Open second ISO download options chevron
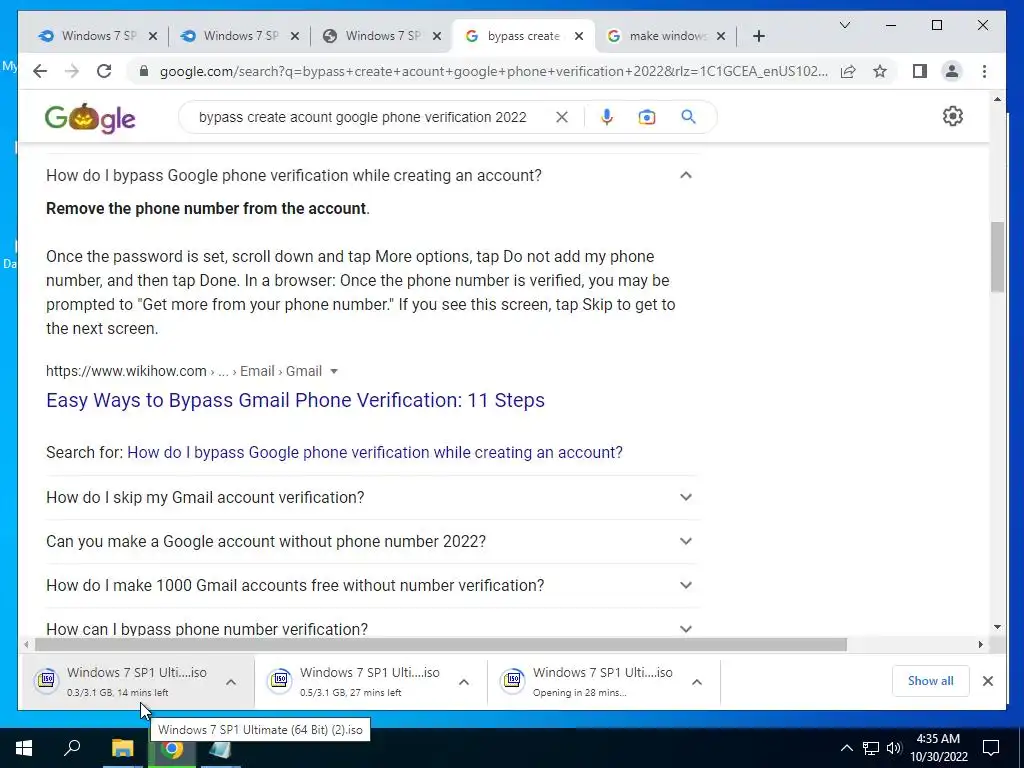The width and height of the screenshot is (1024, 768). 464,682
